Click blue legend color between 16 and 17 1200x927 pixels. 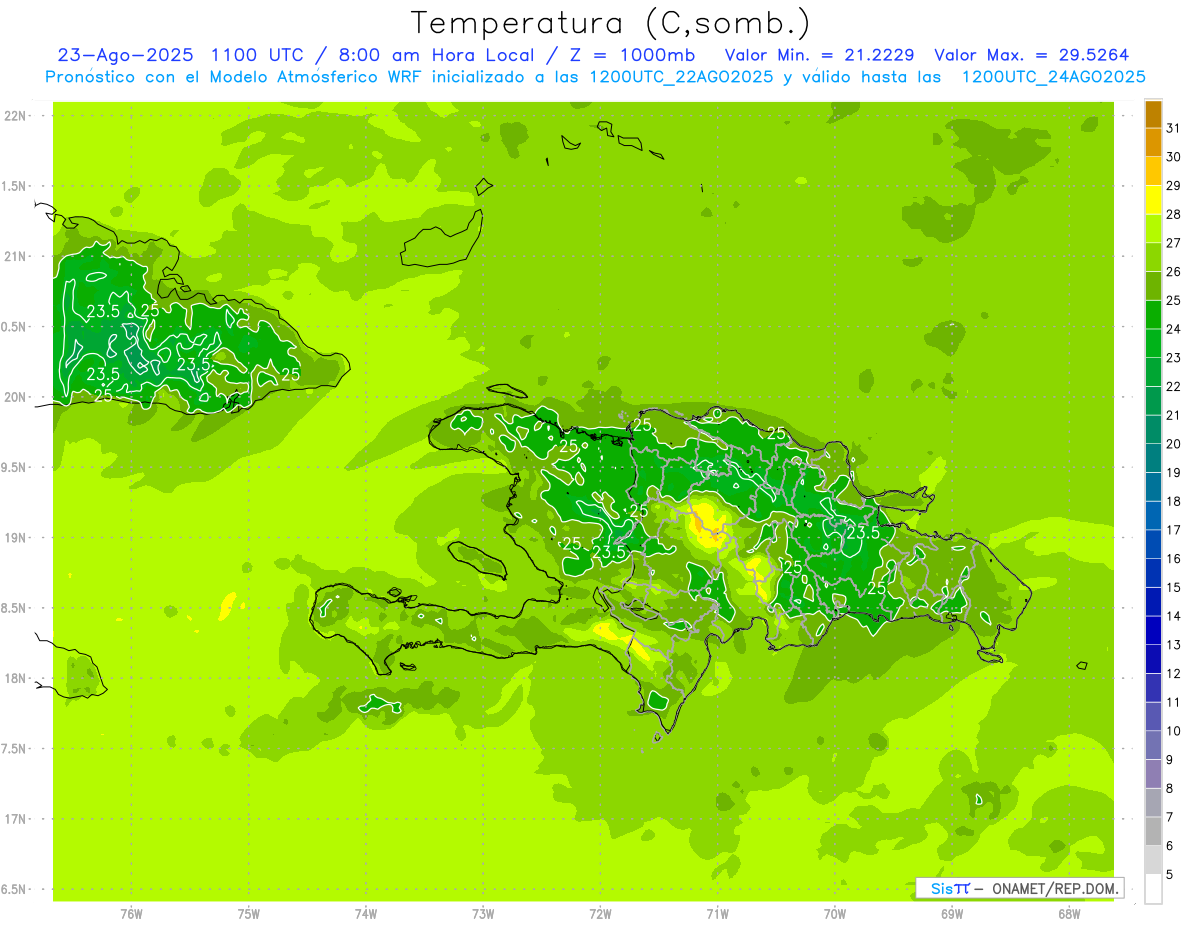pos(1153,544)
